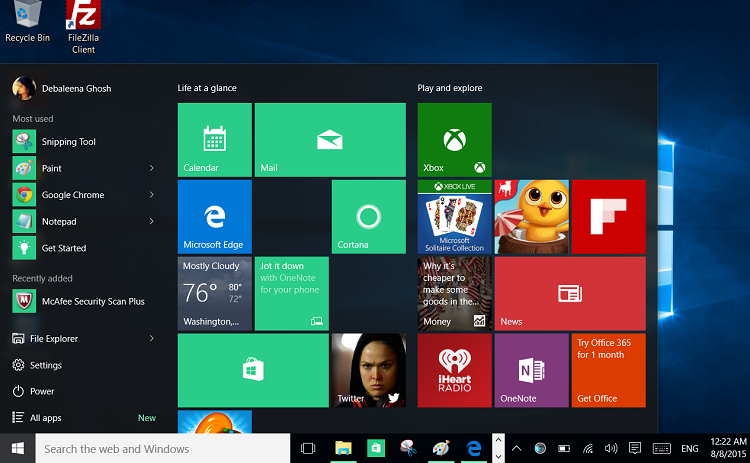Open Snipping Tool from Most used
This screenshot has width=750, height=463.
pos(84,142)
